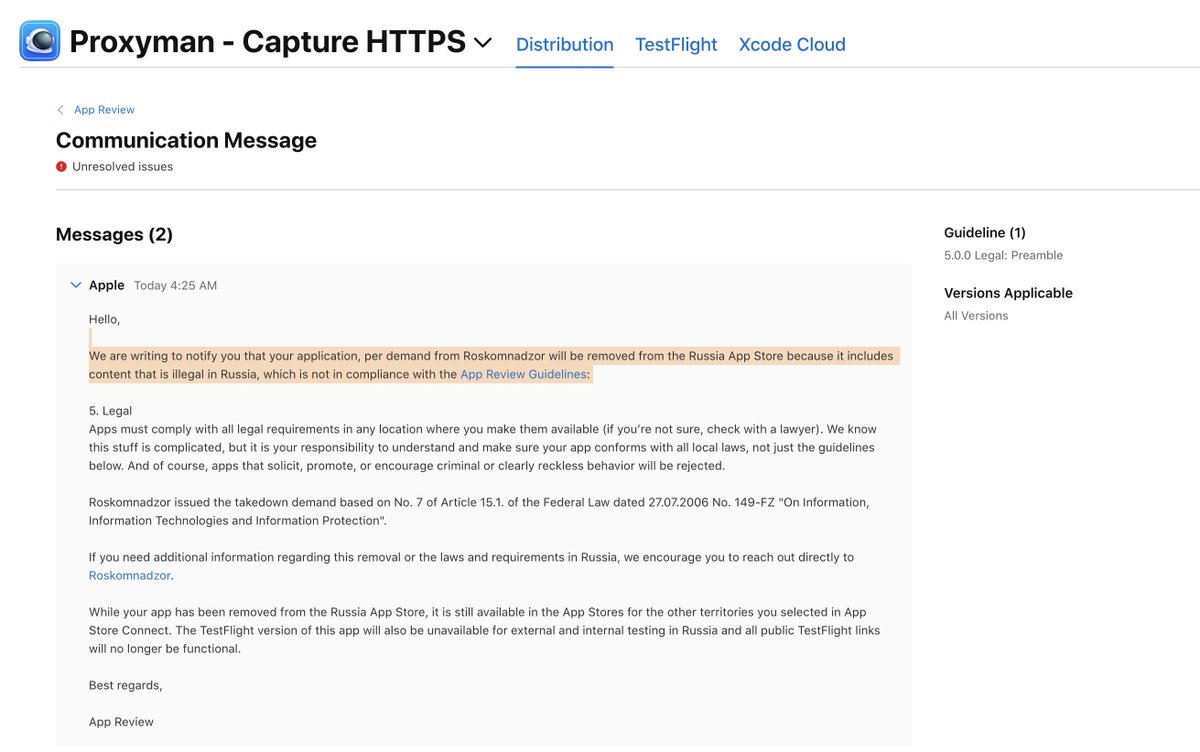Click the red Unresolved issues icon
1200x752 pixels.
pos(62,167)
